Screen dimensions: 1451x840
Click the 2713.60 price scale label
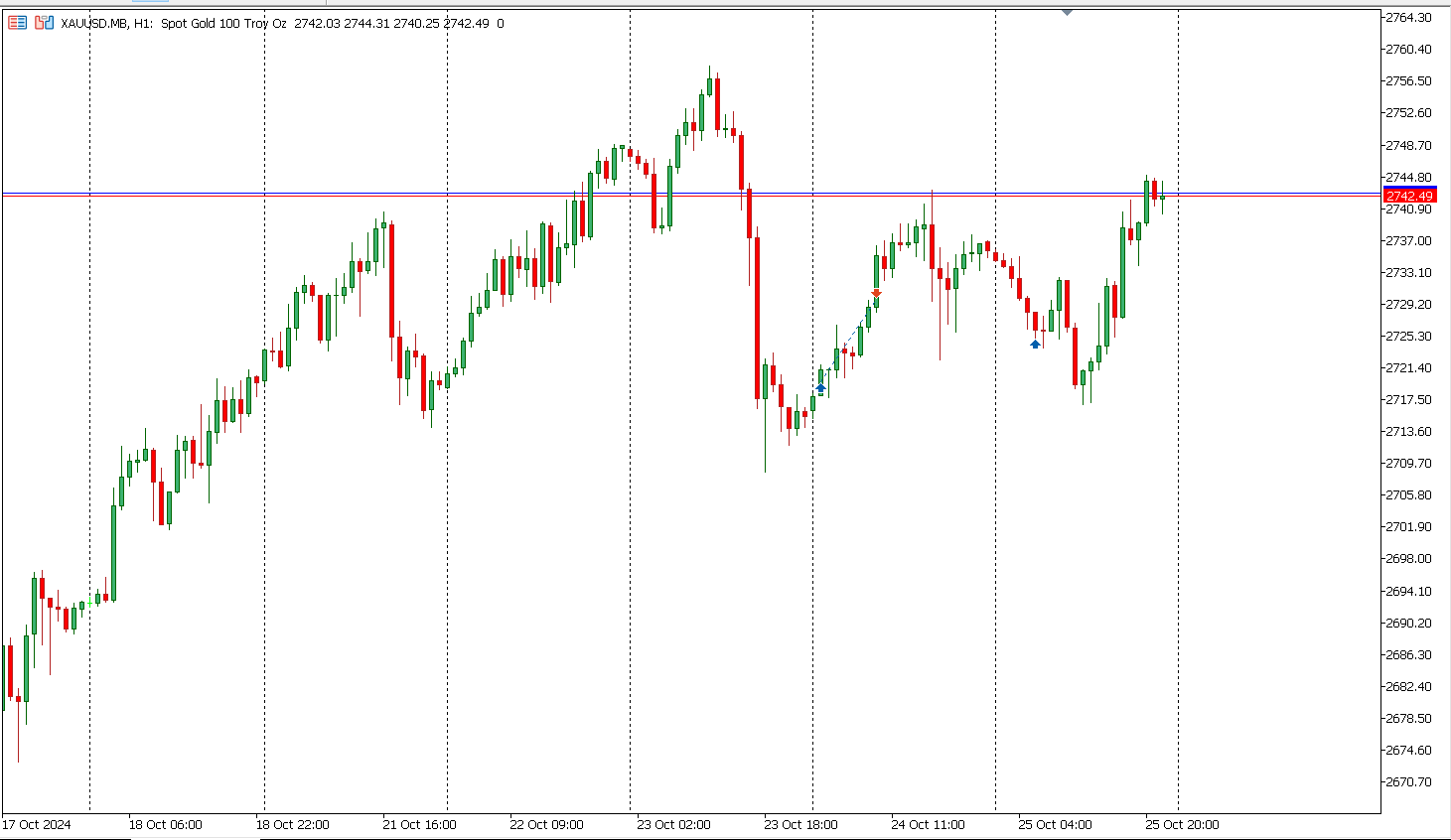coord(1408,431)
